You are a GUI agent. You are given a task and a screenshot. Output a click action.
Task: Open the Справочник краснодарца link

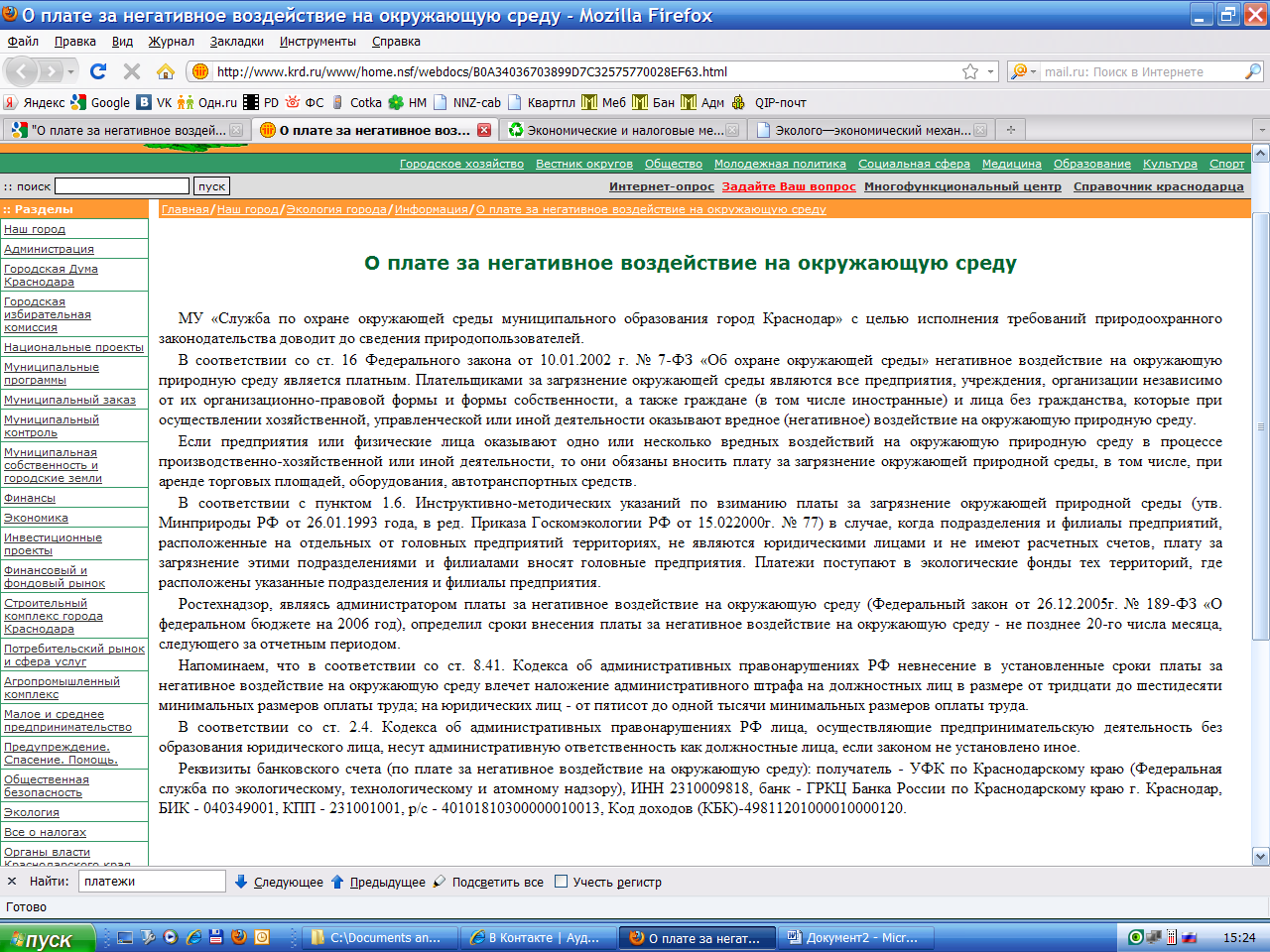(x=1159, y=186)
